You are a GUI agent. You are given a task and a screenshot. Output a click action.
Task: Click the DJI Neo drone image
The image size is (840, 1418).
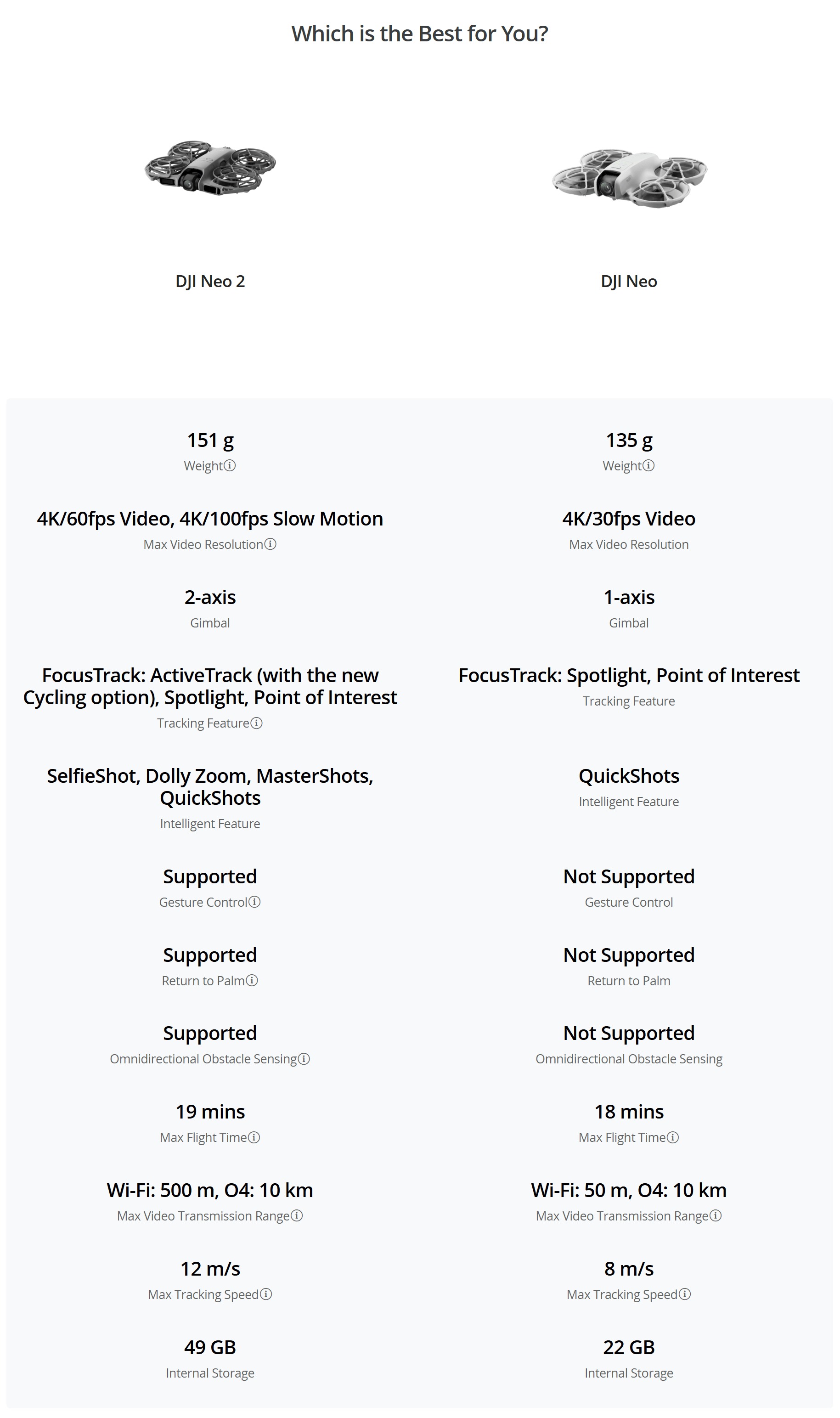pyautogui.click(x=629, y=178)
